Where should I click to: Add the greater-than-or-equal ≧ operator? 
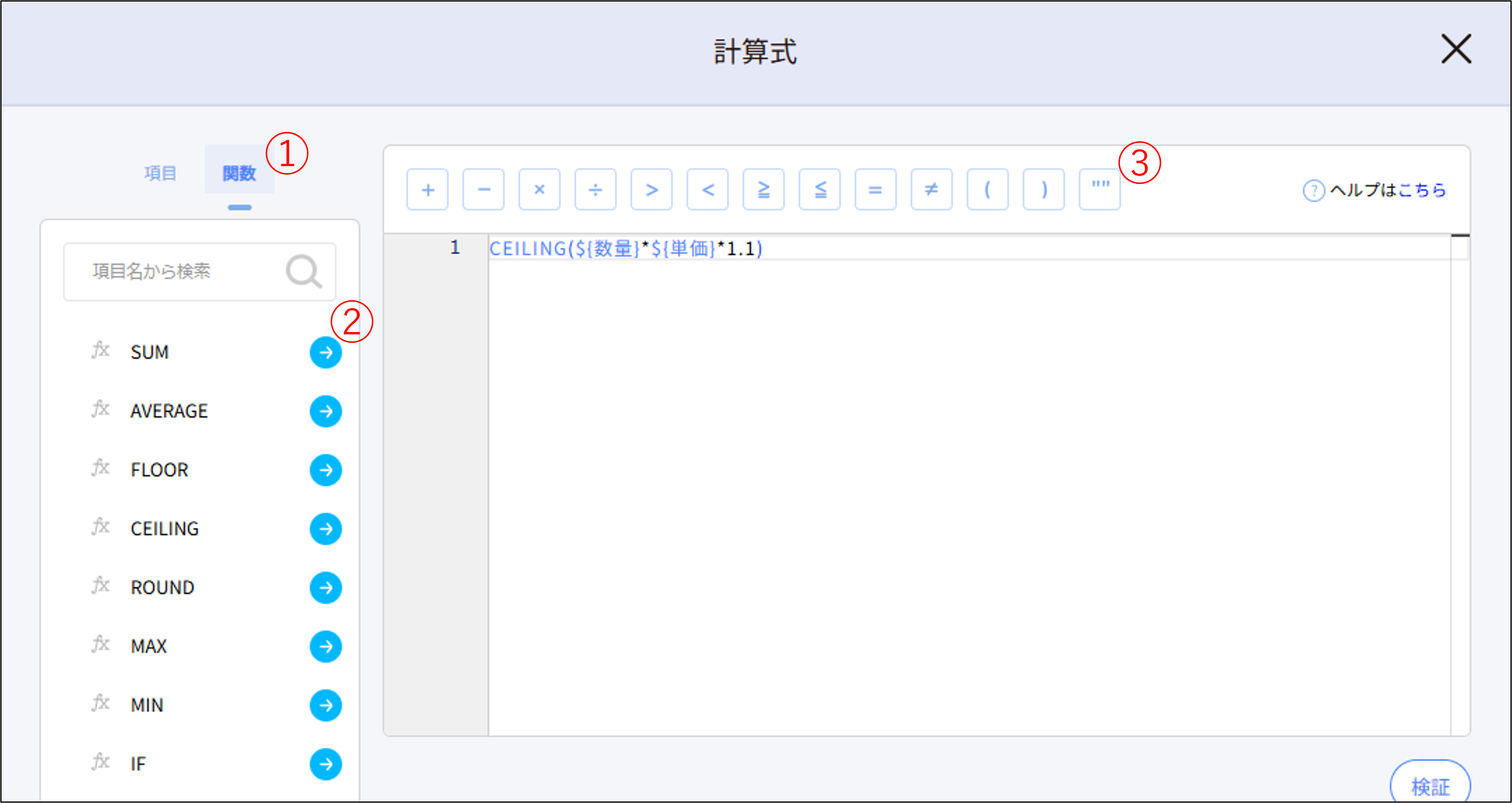[763, 189]
